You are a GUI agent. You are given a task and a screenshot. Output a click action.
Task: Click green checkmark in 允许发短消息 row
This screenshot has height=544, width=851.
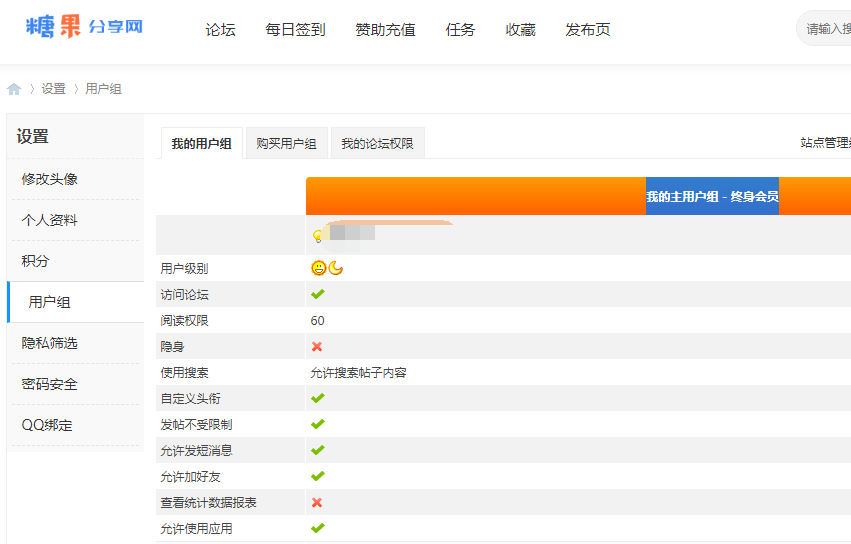(318, 450)
